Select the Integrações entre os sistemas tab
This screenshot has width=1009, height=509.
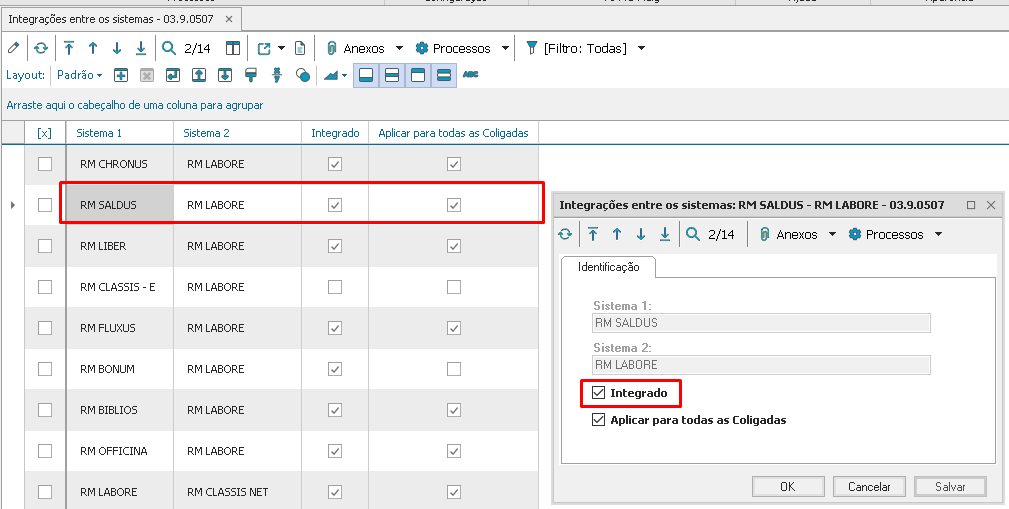pyautogui.click(x=121, y=19)
